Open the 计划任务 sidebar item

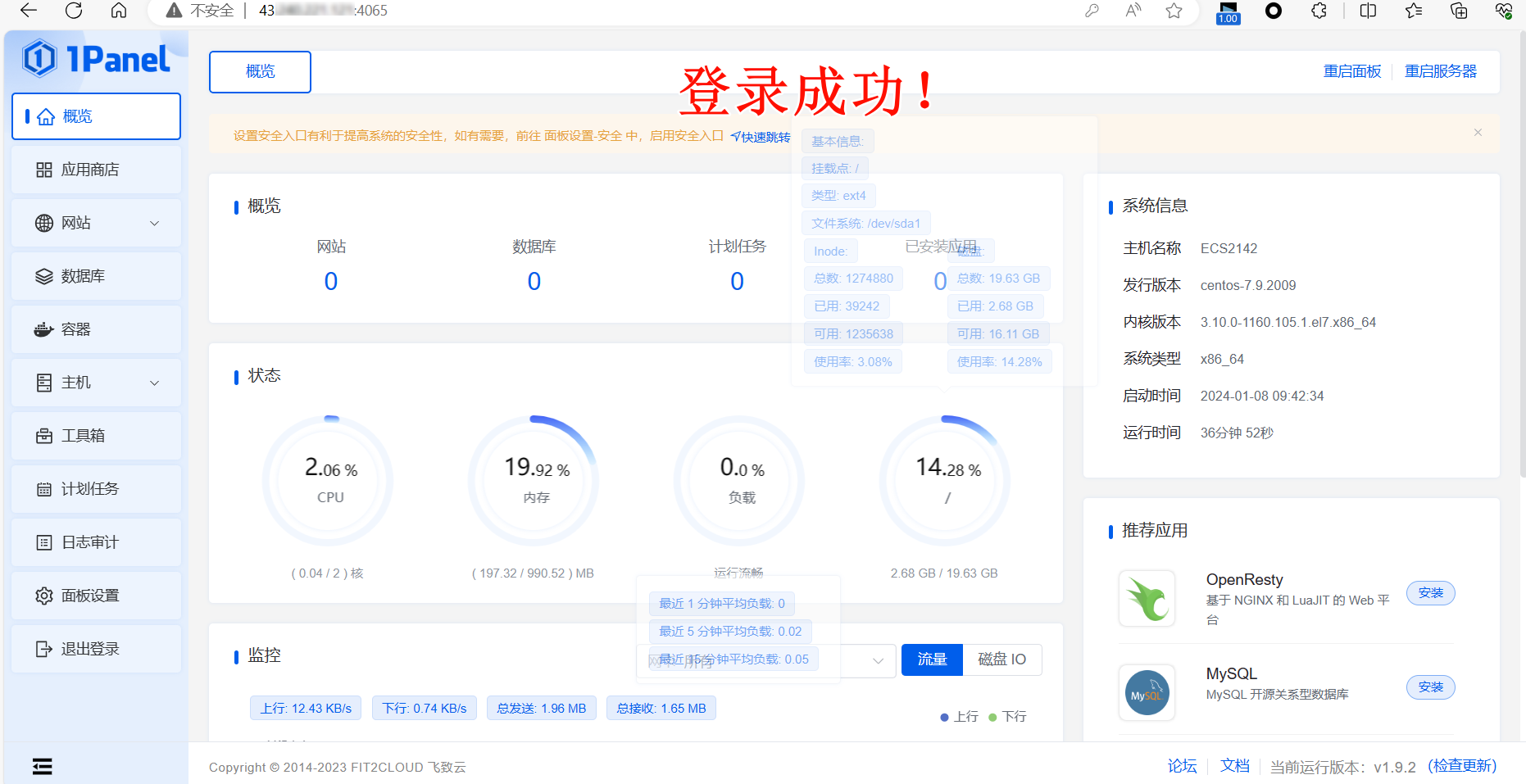96,489
